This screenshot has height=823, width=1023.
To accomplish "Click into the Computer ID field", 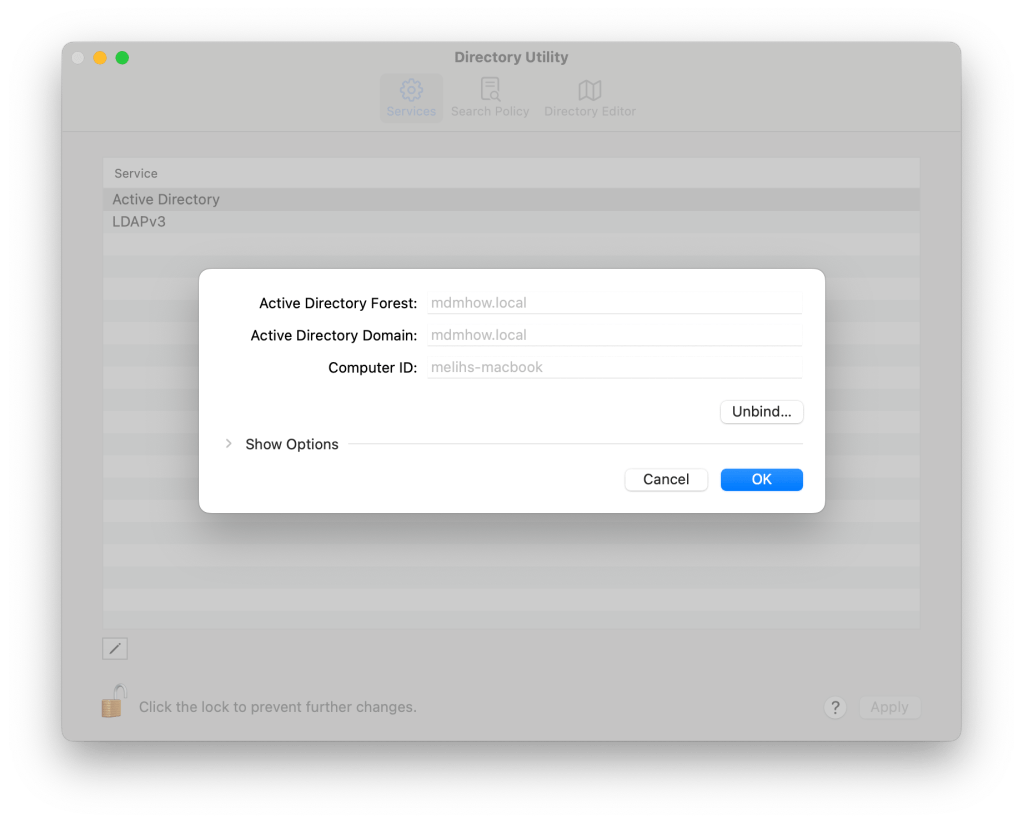I will (614, 367).
